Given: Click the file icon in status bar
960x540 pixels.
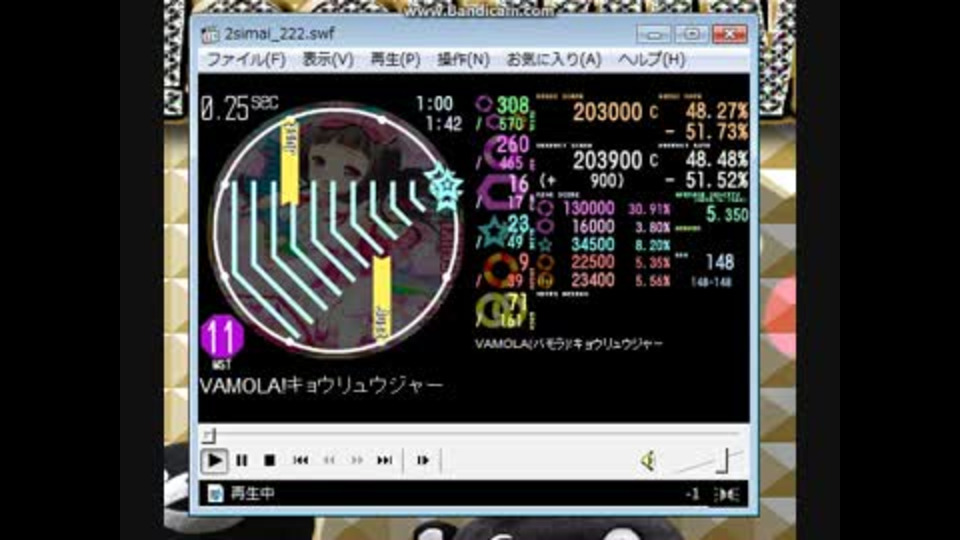Looking at the screenshot, I should tap(215, 493).
